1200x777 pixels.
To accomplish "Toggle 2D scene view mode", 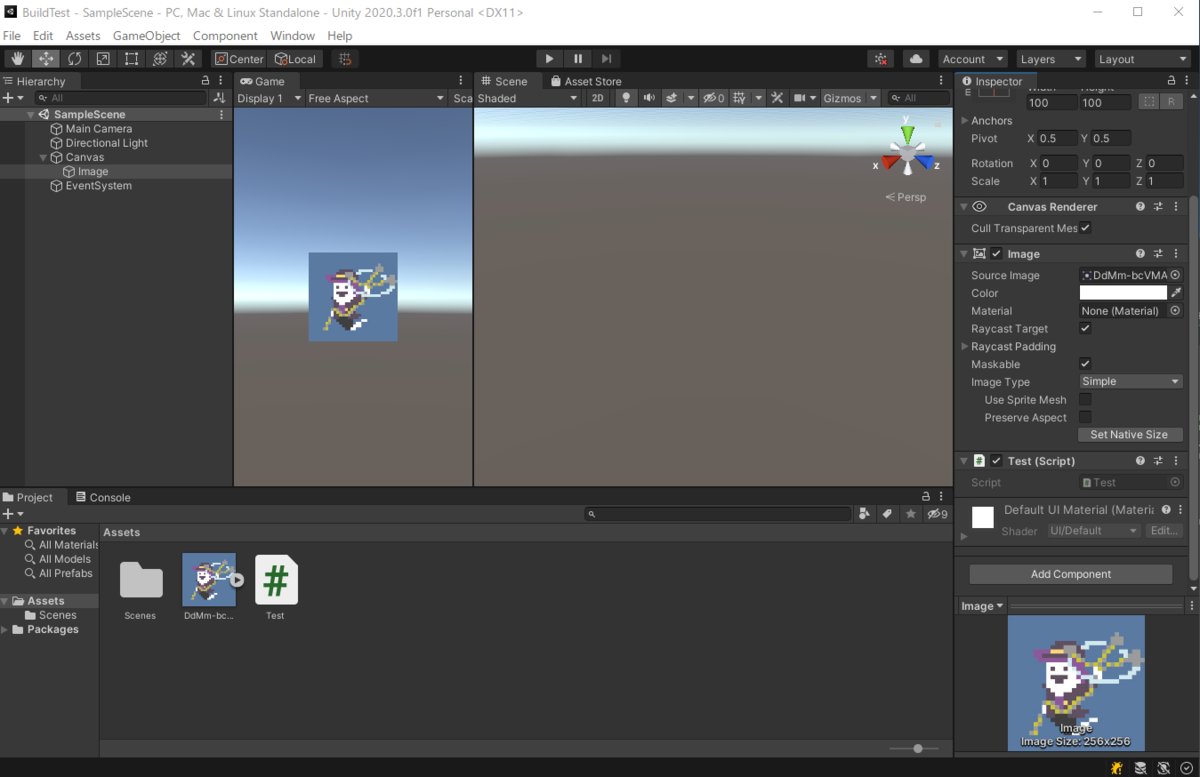I will (598, 98).
